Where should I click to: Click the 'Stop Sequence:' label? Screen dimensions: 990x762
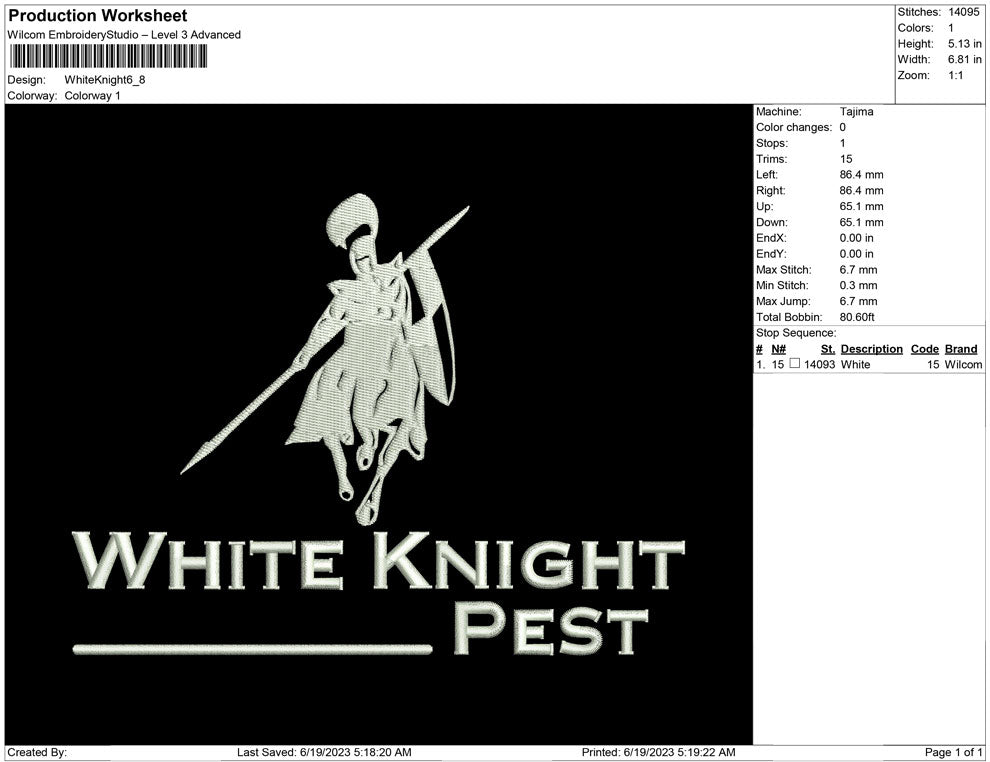click(796, 333)
